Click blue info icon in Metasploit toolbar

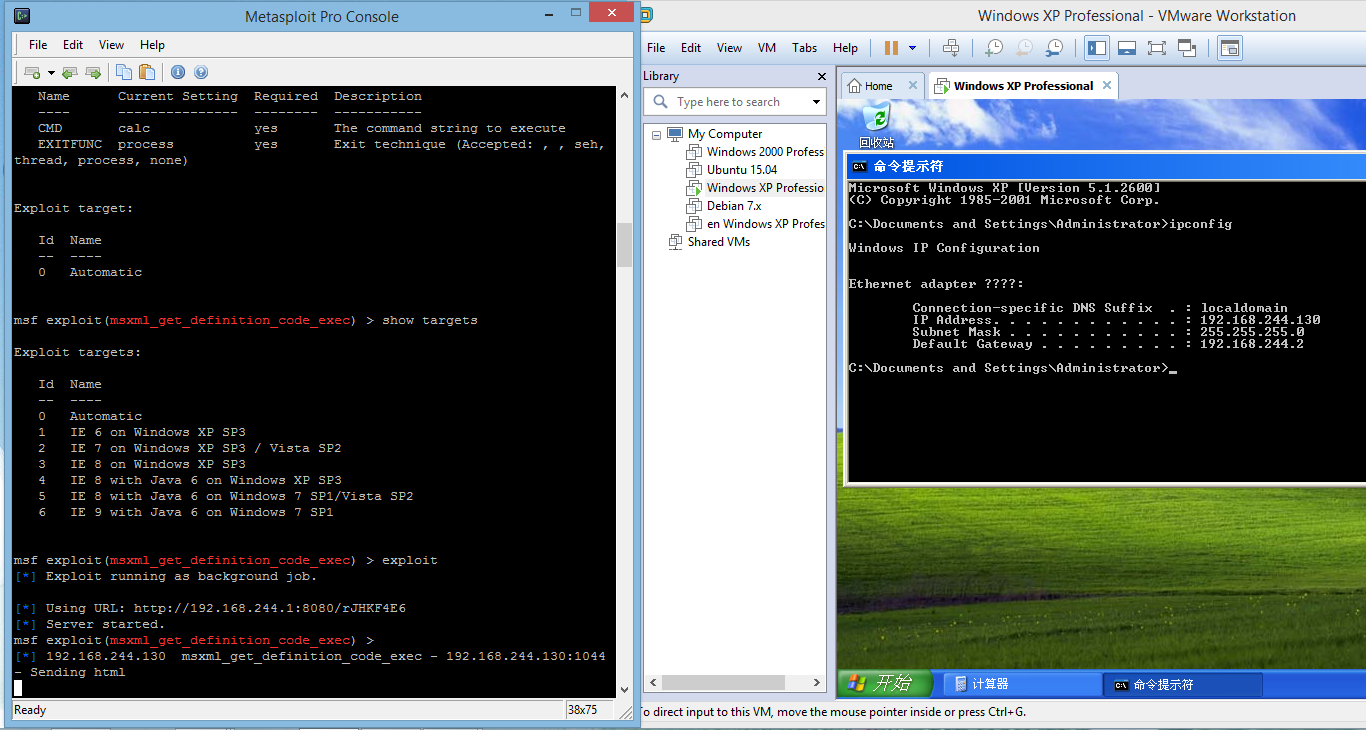178,72
